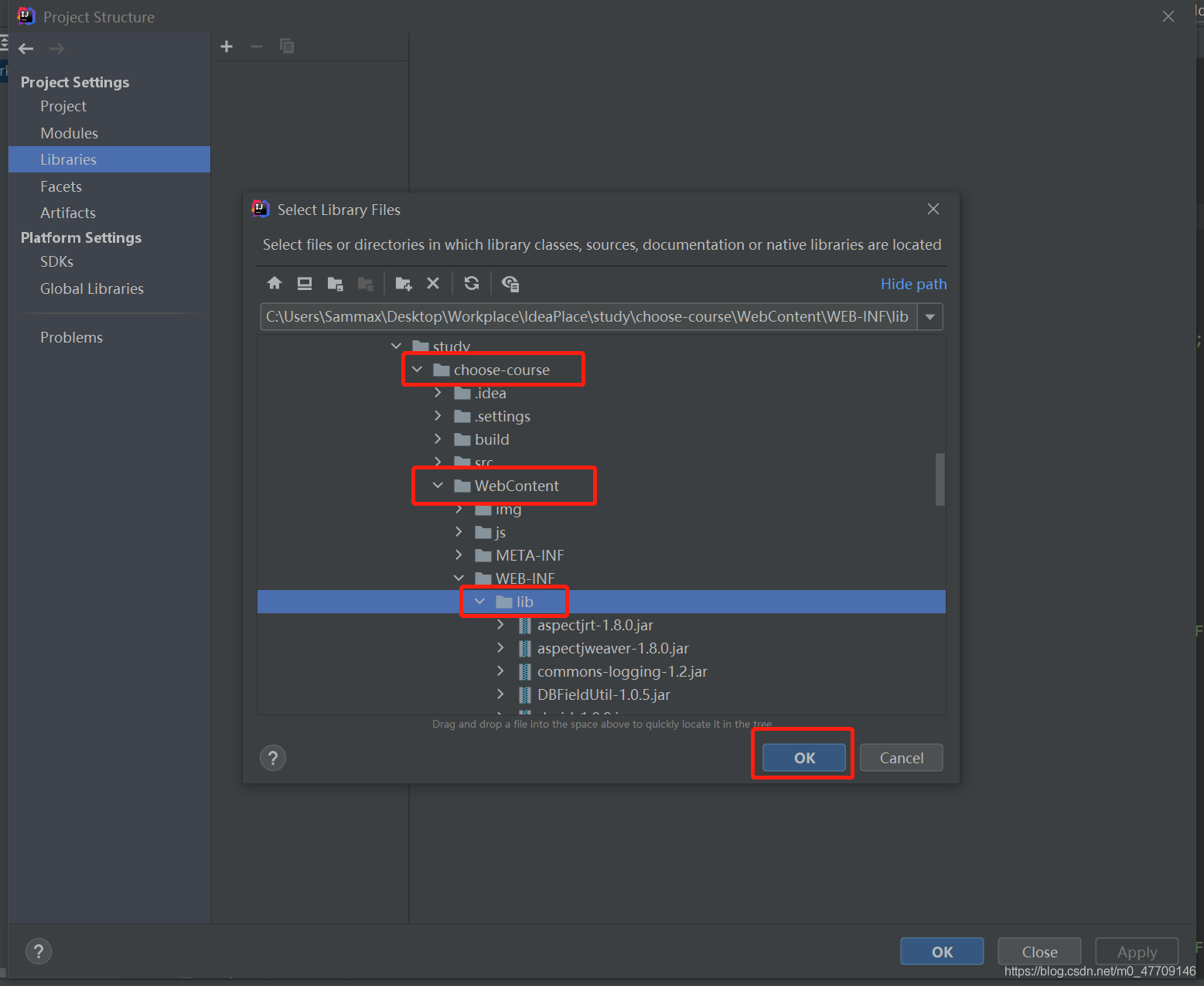Image resolution: width=1204 pixels, height=986 pixels.
Task: Collapse the choose-course folder
Action: click(x=418, y=370)
